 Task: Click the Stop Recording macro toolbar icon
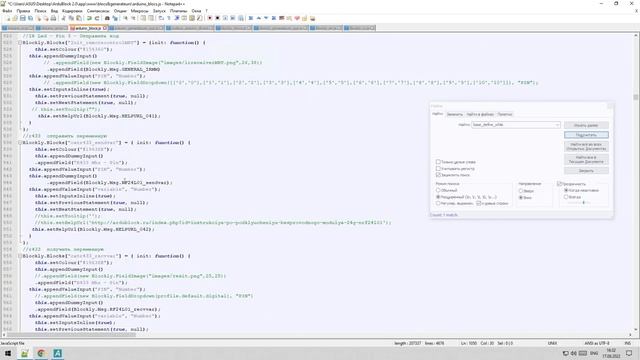217,18
